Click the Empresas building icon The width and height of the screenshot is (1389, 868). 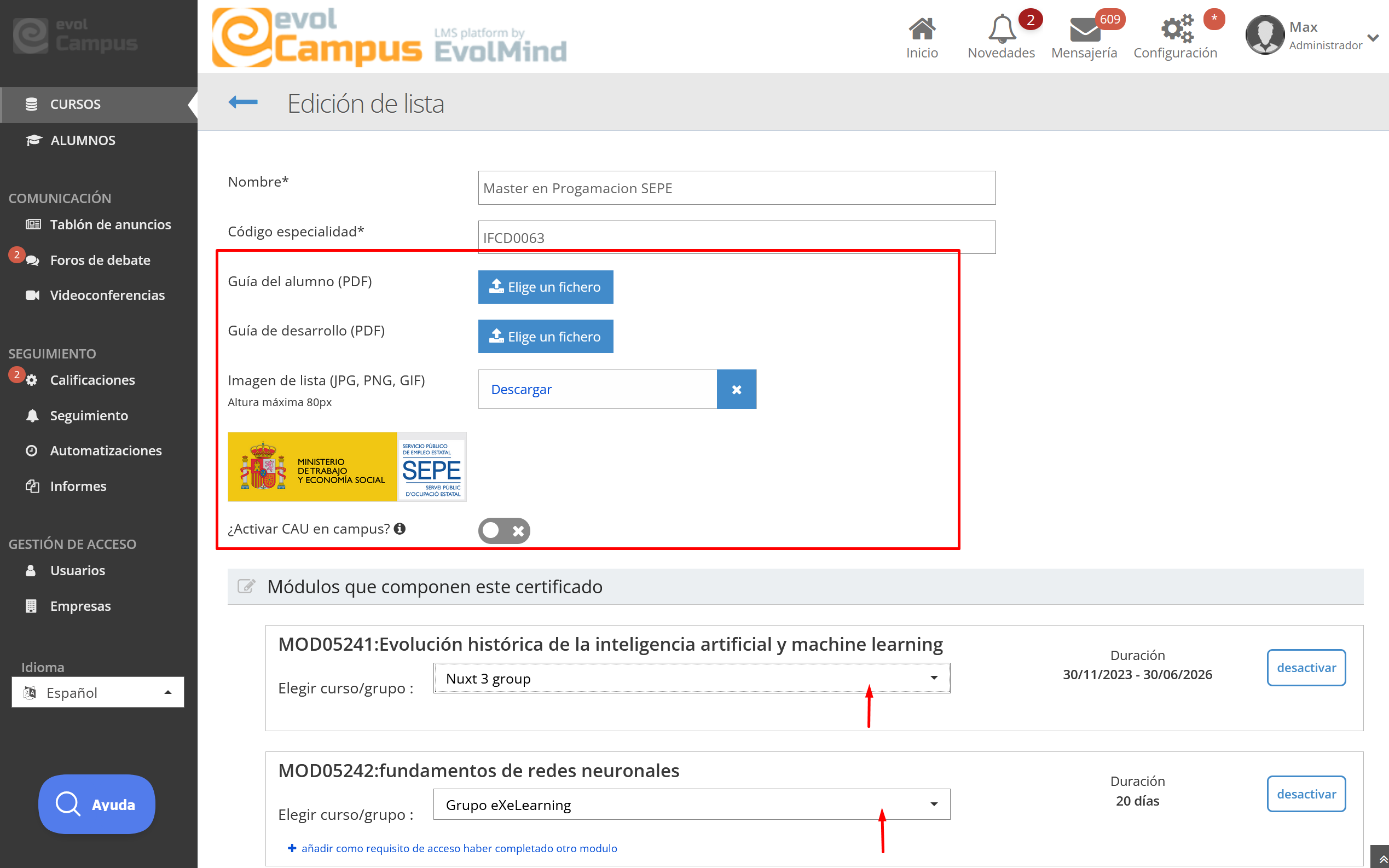point(32,606)
